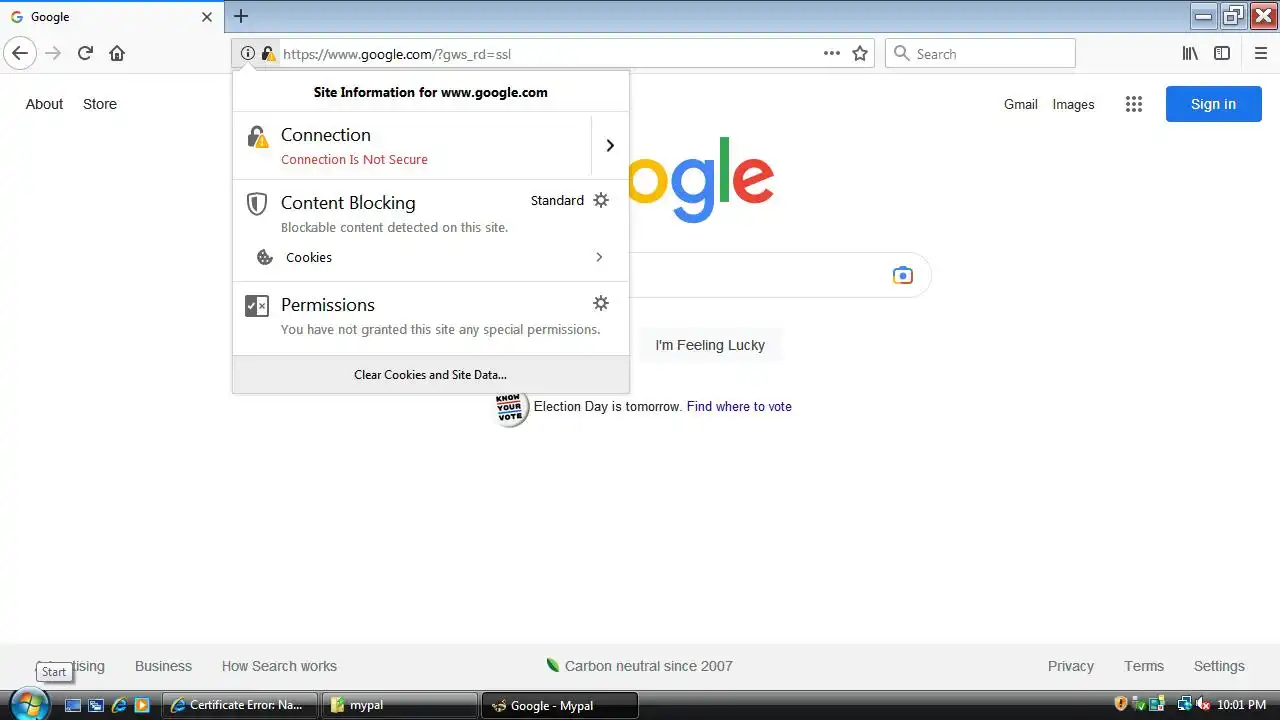Open Content Blocking settings gear
1280x720 pixels.
click(601, 200)
